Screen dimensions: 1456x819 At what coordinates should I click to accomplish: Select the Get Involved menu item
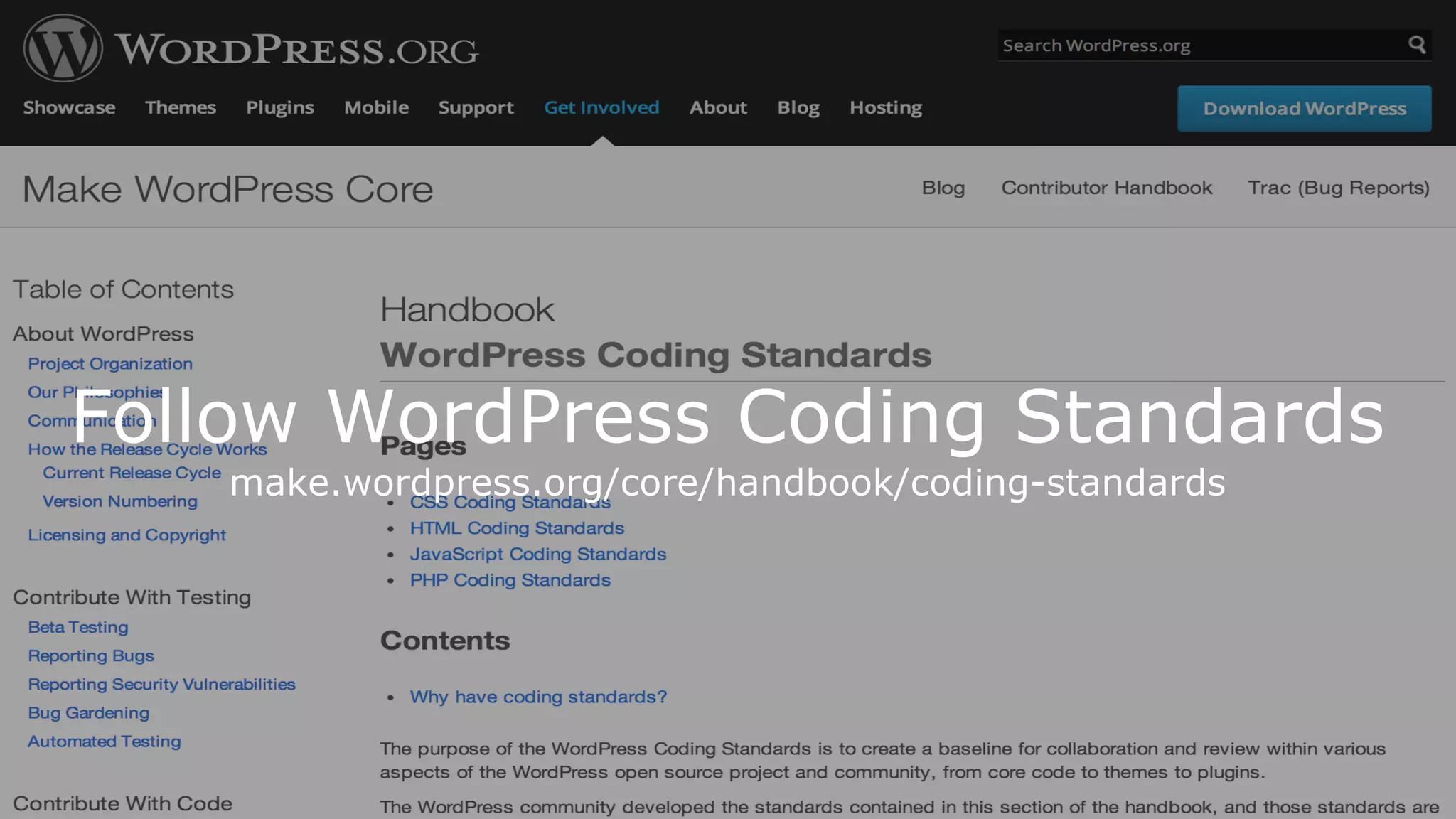pos(602,107)
